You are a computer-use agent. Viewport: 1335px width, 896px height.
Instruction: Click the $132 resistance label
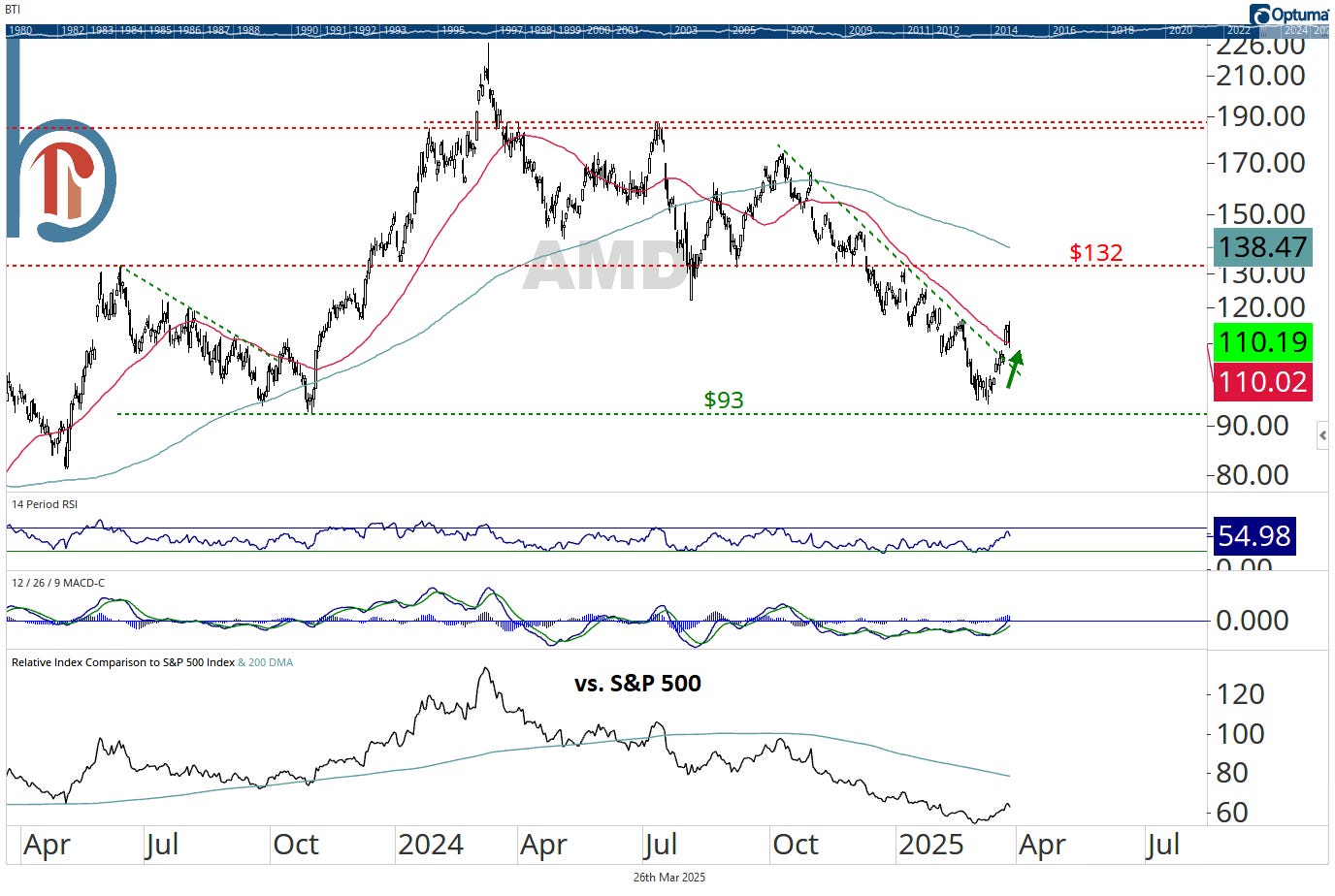(x=1095, y=252)
